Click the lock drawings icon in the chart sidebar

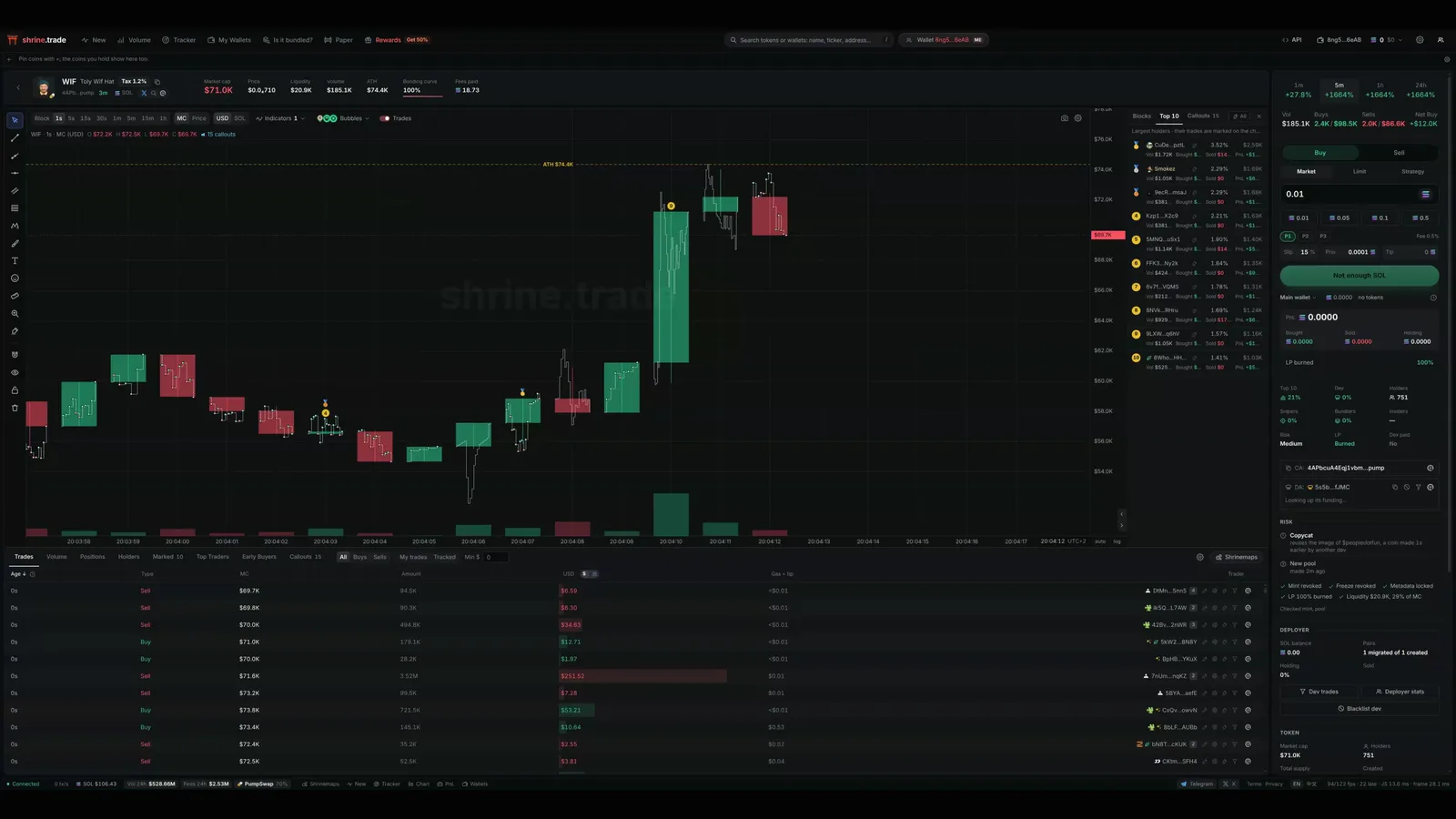tap(15, 390)
